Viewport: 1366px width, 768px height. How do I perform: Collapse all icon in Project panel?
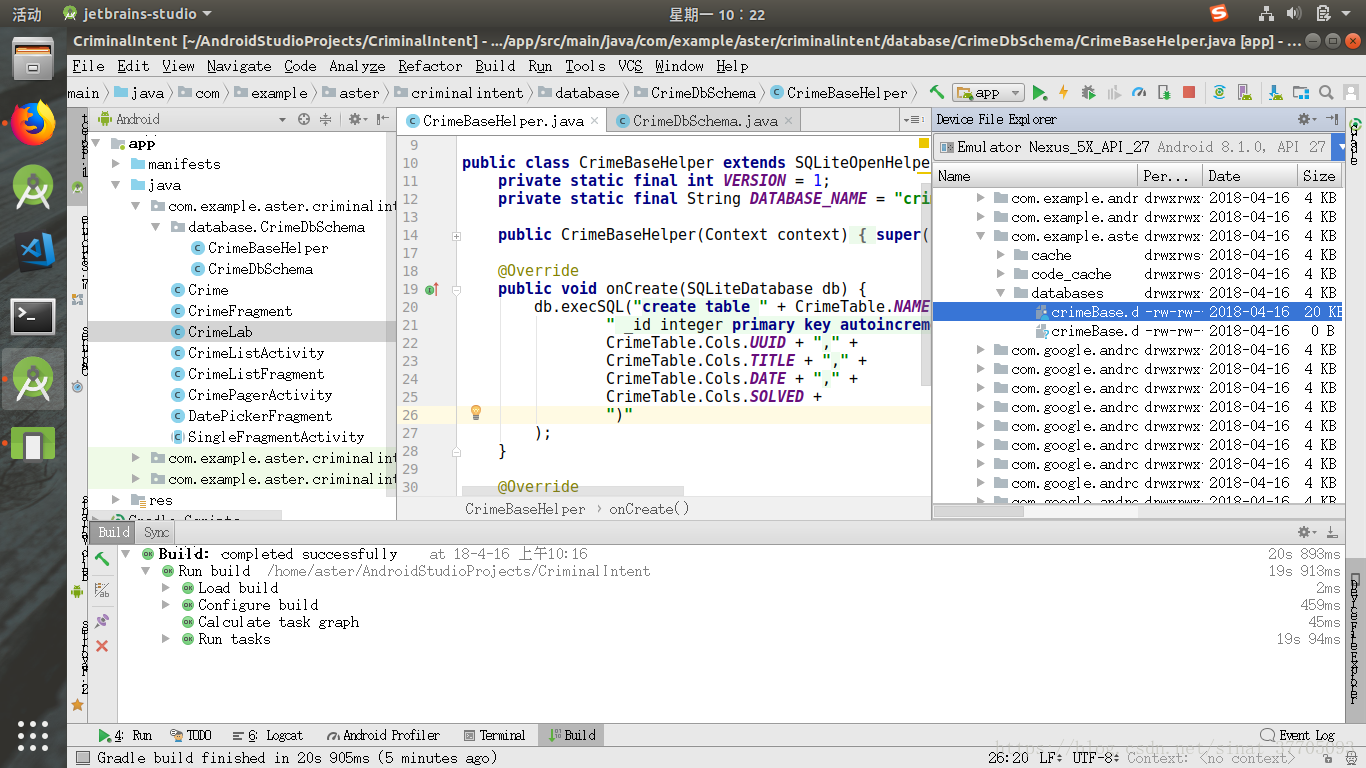[x=325, y=119]
